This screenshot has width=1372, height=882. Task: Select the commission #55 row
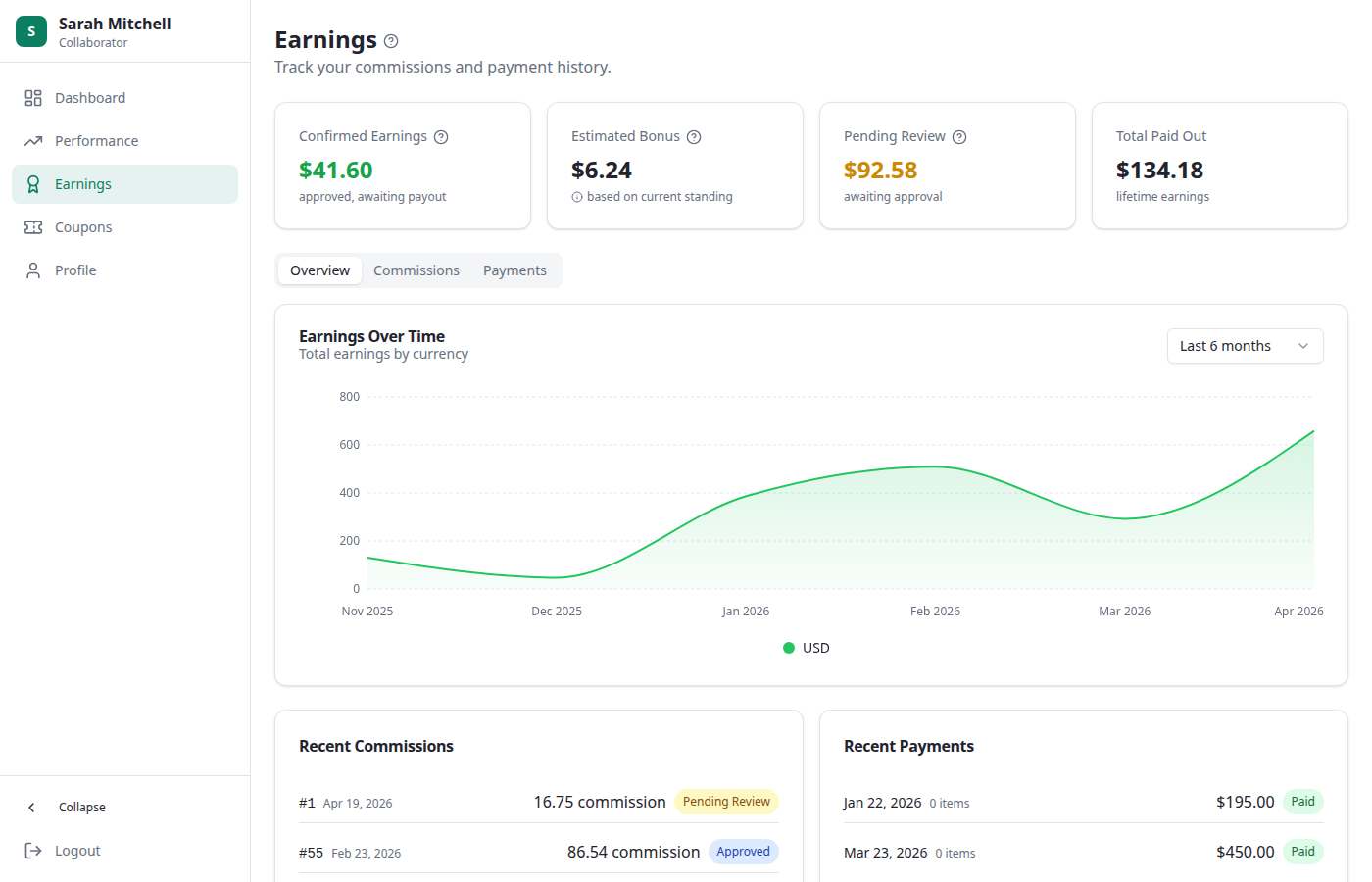(539, 852)
